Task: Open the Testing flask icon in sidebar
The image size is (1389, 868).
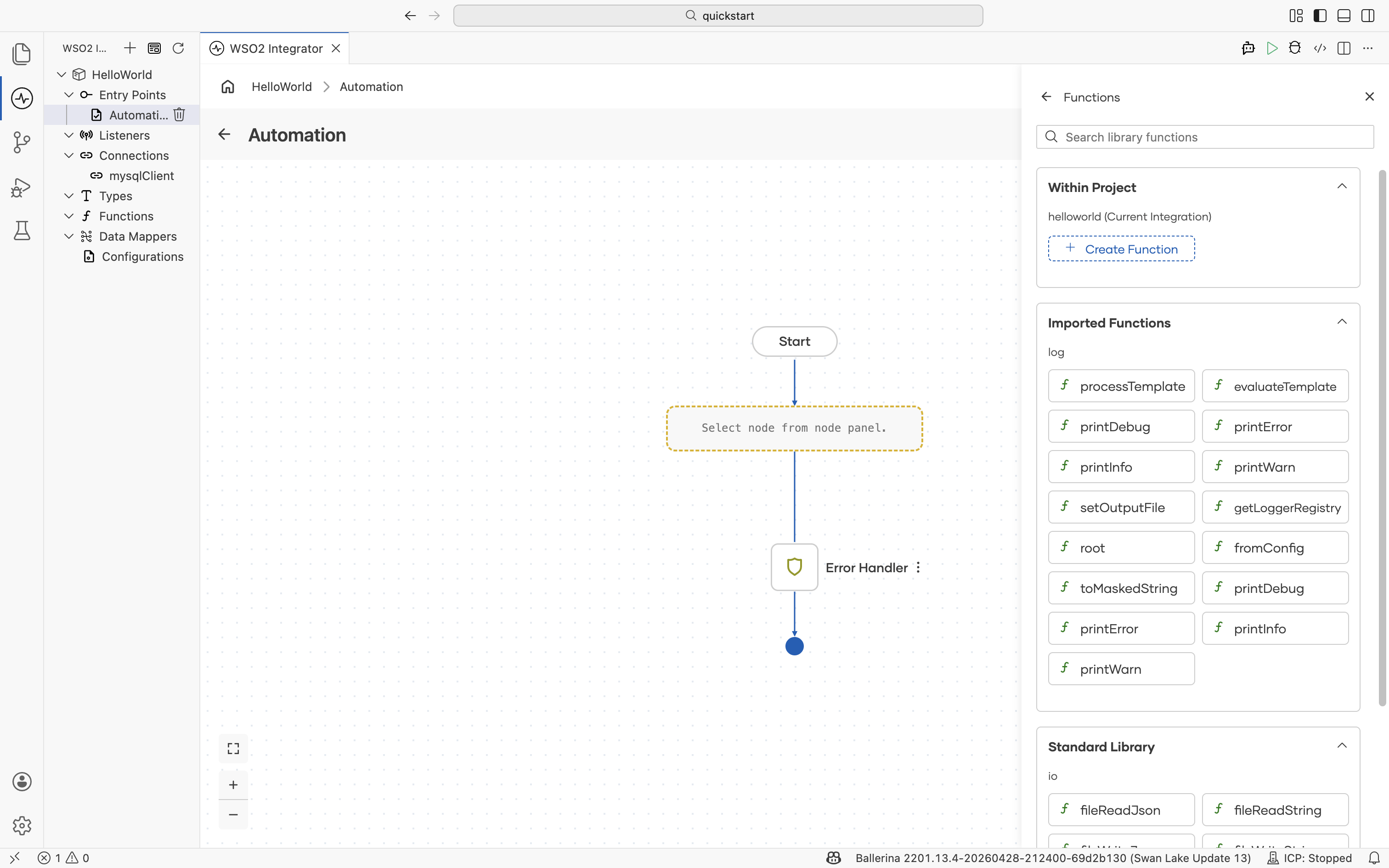Action: pyautogui.click(x=22, y=231)
